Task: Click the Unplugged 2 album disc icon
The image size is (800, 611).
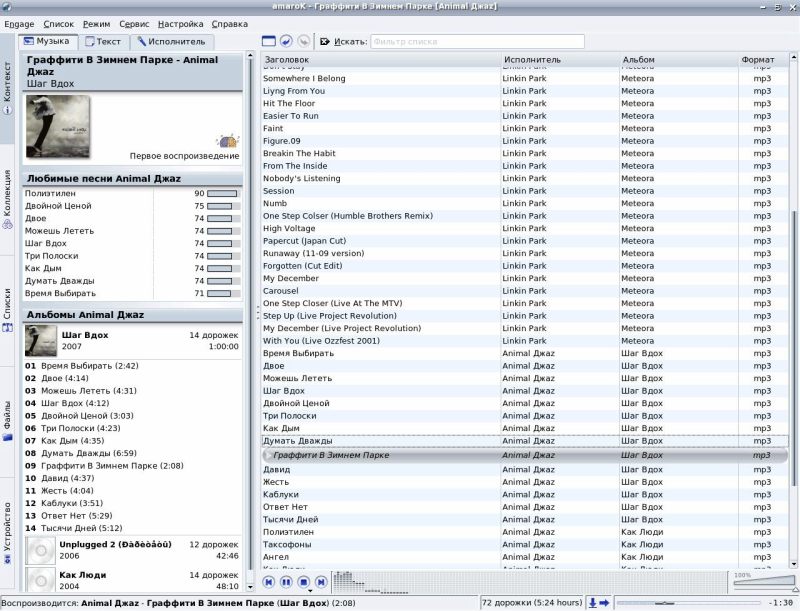Action: (x=41, y=550)
